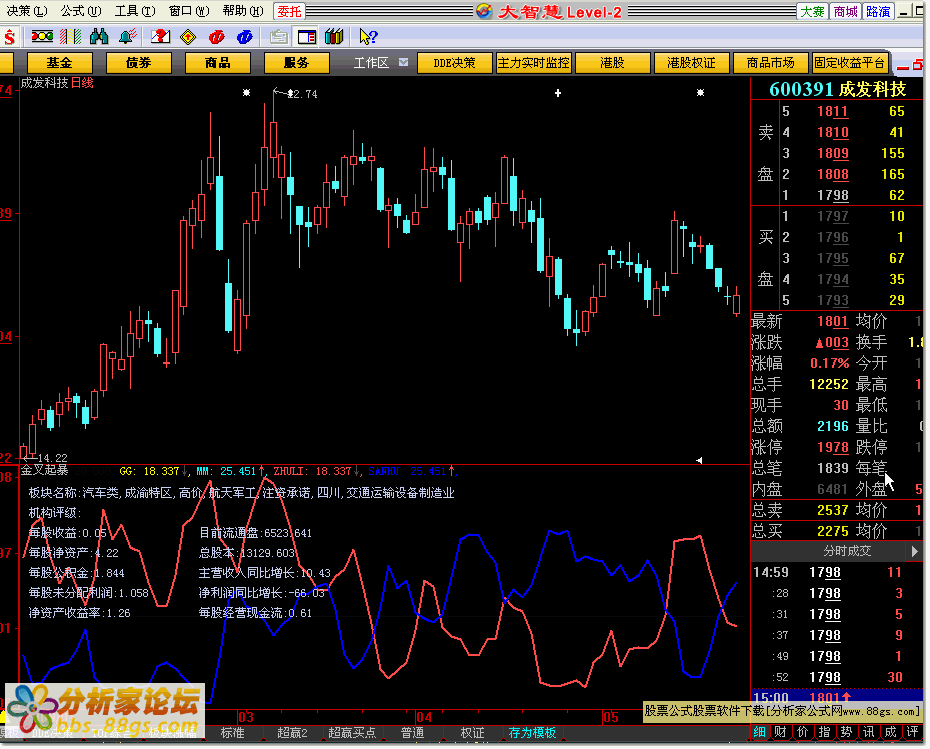The width and height of the screenshot is (930, 749).
Task: Click the yellow diamond arrow icon
Action: tap(188, 37)
